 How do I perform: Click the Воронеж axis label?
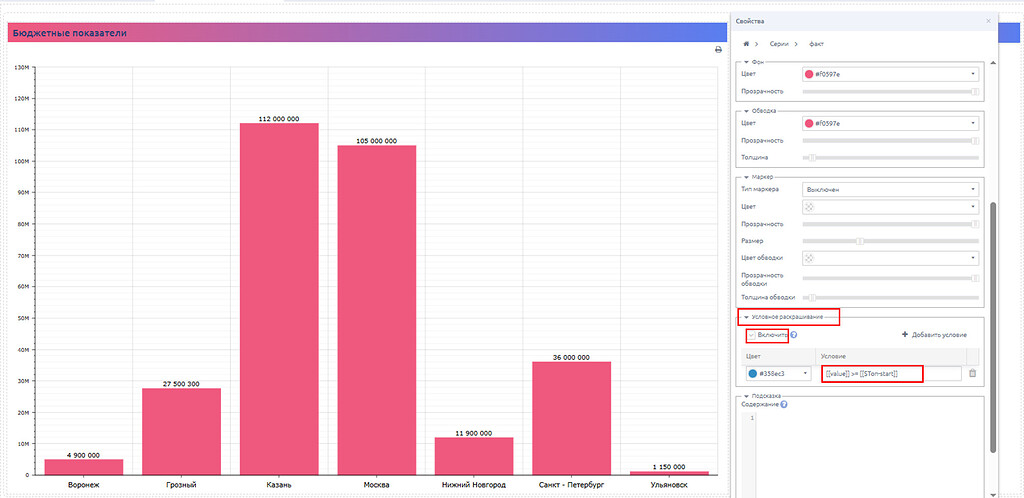pos(84,486)
